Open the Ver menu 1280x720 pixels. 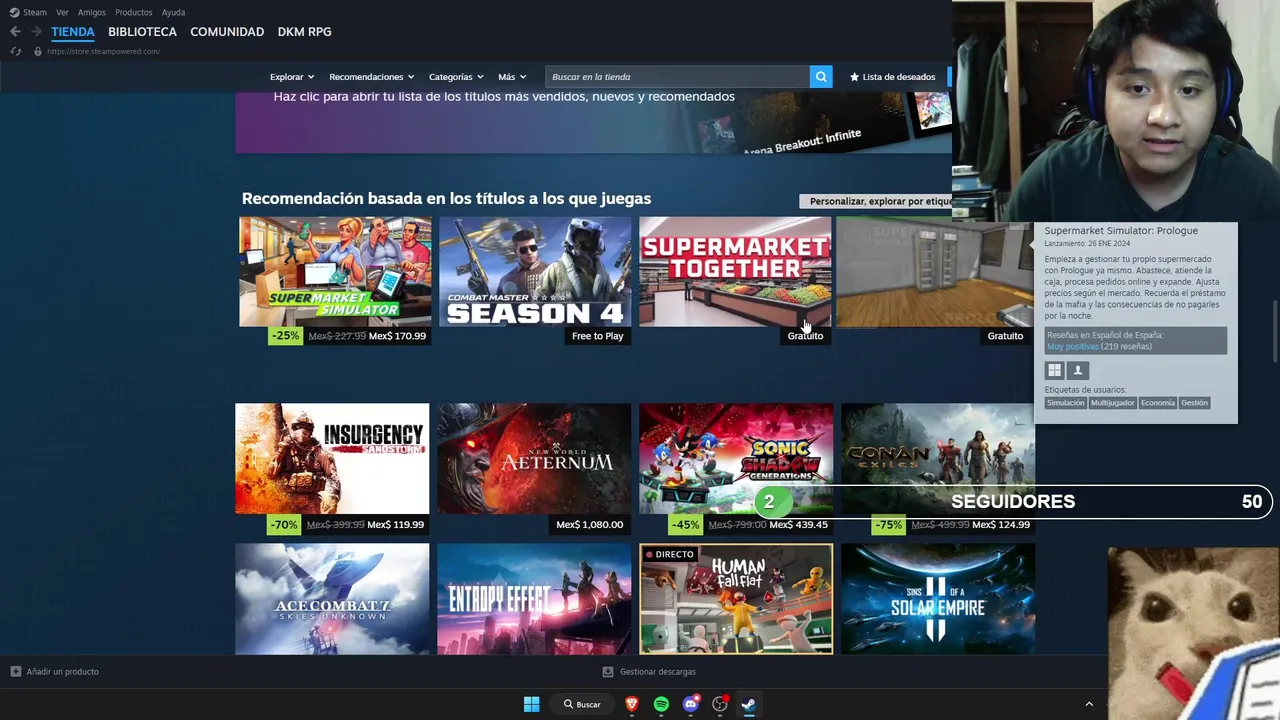(62, 12)
